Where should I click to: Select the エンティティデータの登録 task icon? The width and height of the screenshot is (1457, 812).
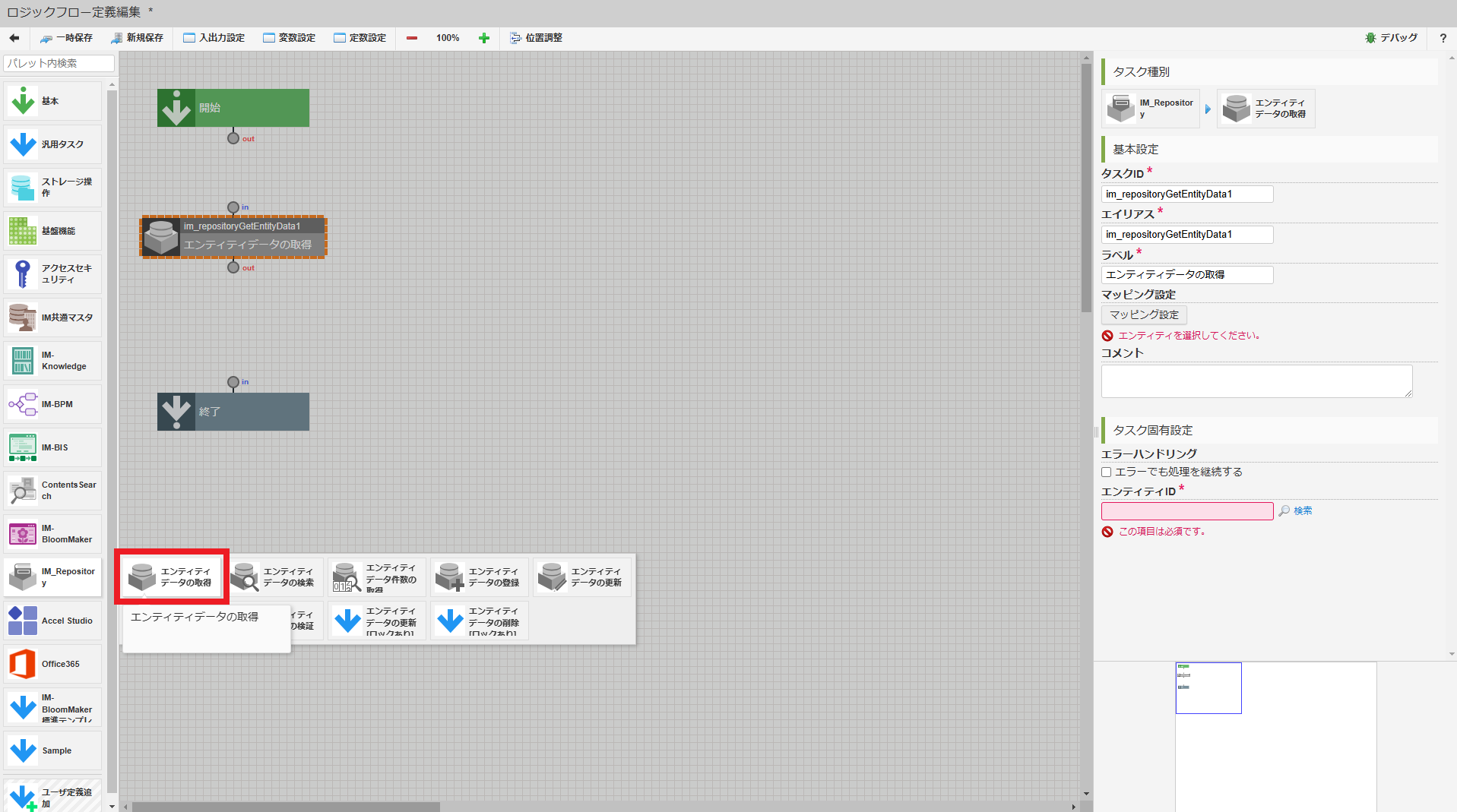[x=479, y=577]
